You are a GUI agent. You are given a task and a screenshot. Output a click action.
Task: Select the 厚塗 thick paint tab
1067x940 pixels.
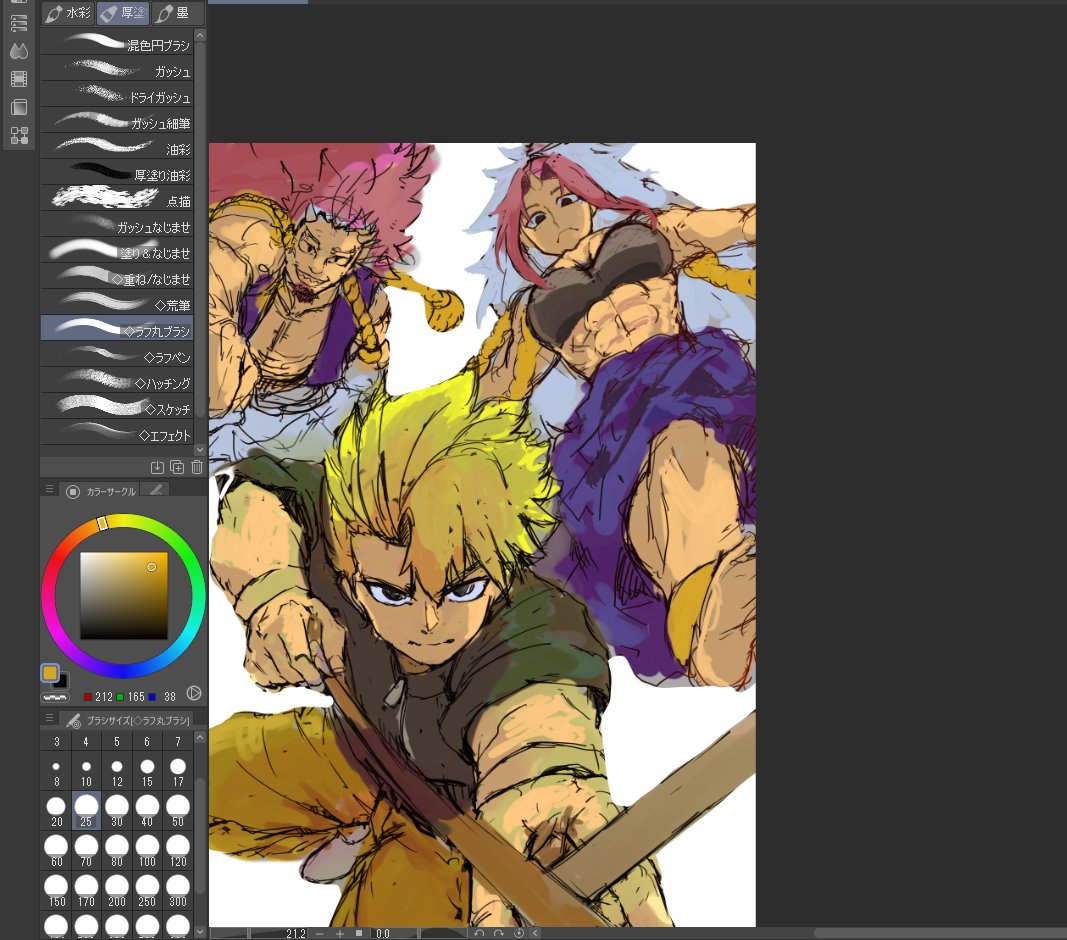click(x=123, y=13)
